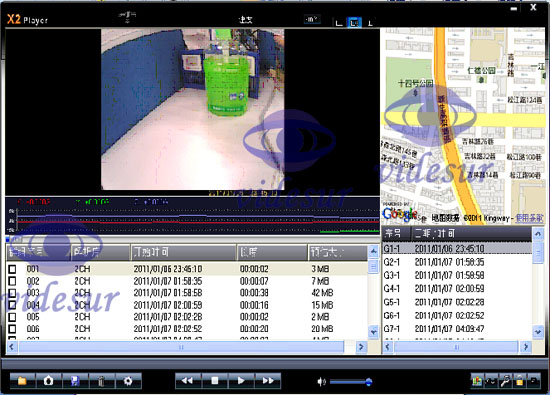Screen dimensions: 550x395
Task: Select event row G3-1
Action: pyautogui.click(x=457, y=275)
